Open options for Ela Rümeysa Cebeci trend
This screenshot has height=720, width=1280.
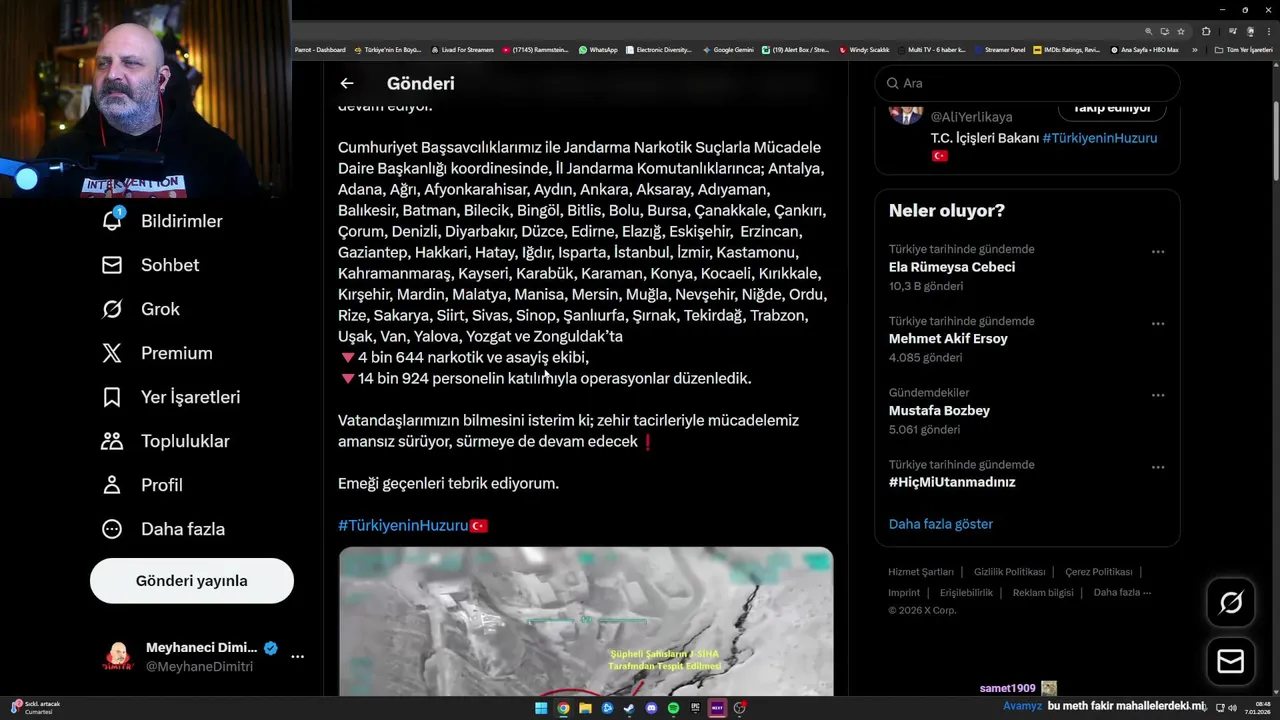(1158, 252)
